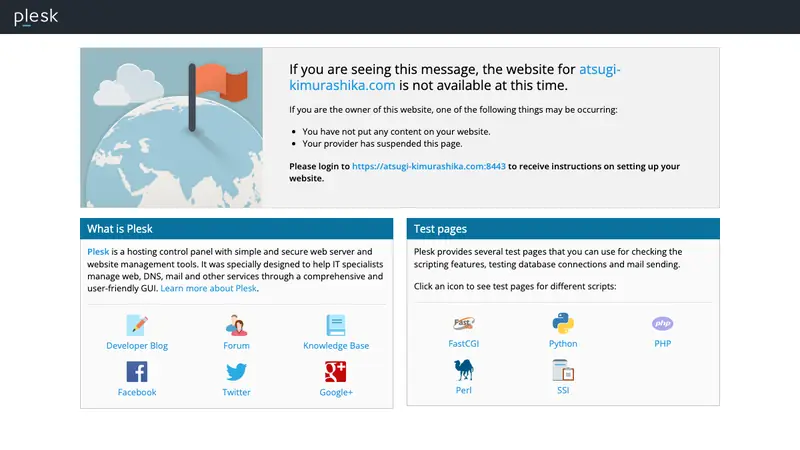800x450 pixels.
Task: Open the Developer Blog pencil icon
Action: 137,325
